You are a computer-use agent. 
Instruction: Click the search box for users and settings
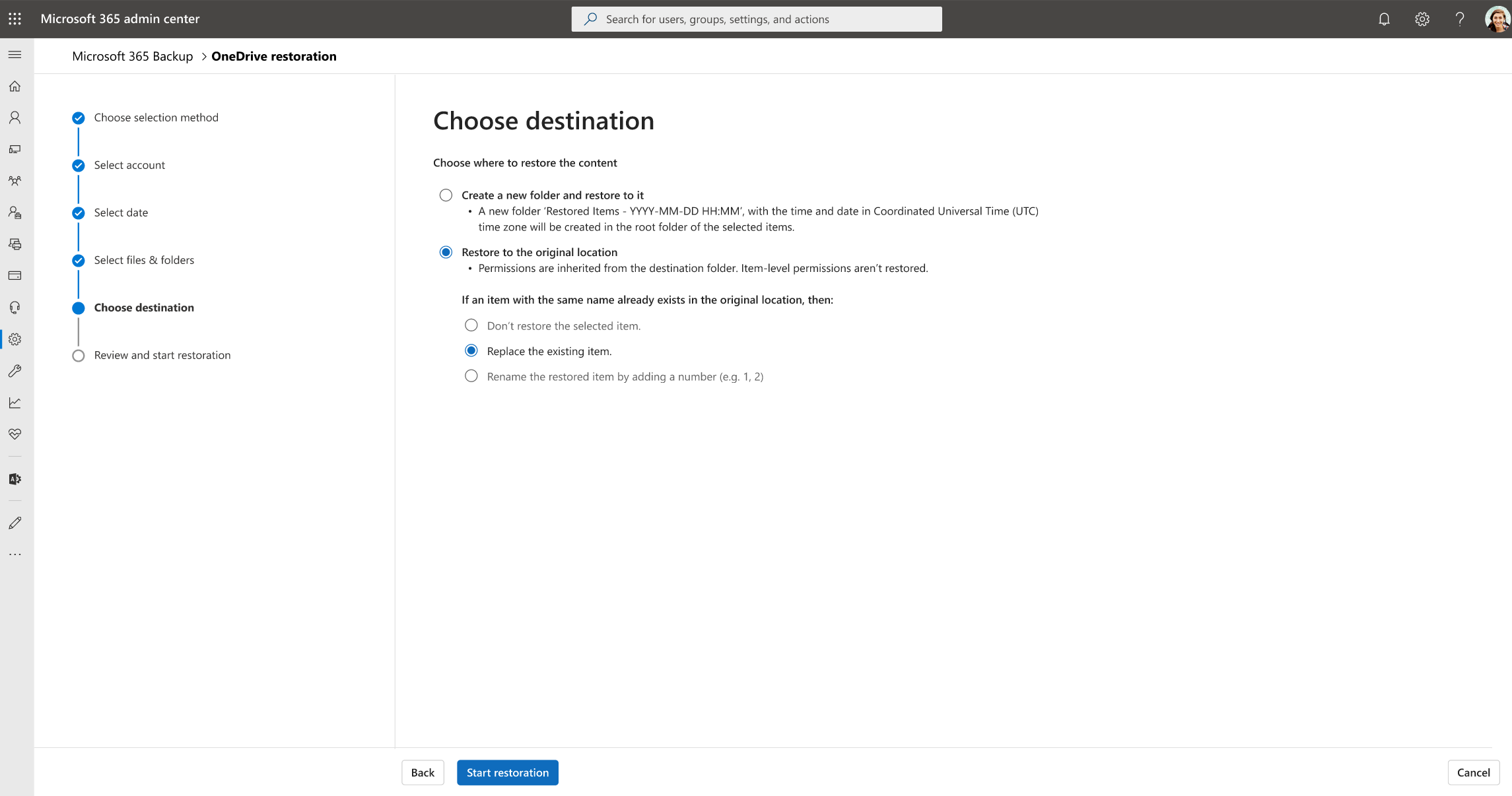[x=757, y=19]
